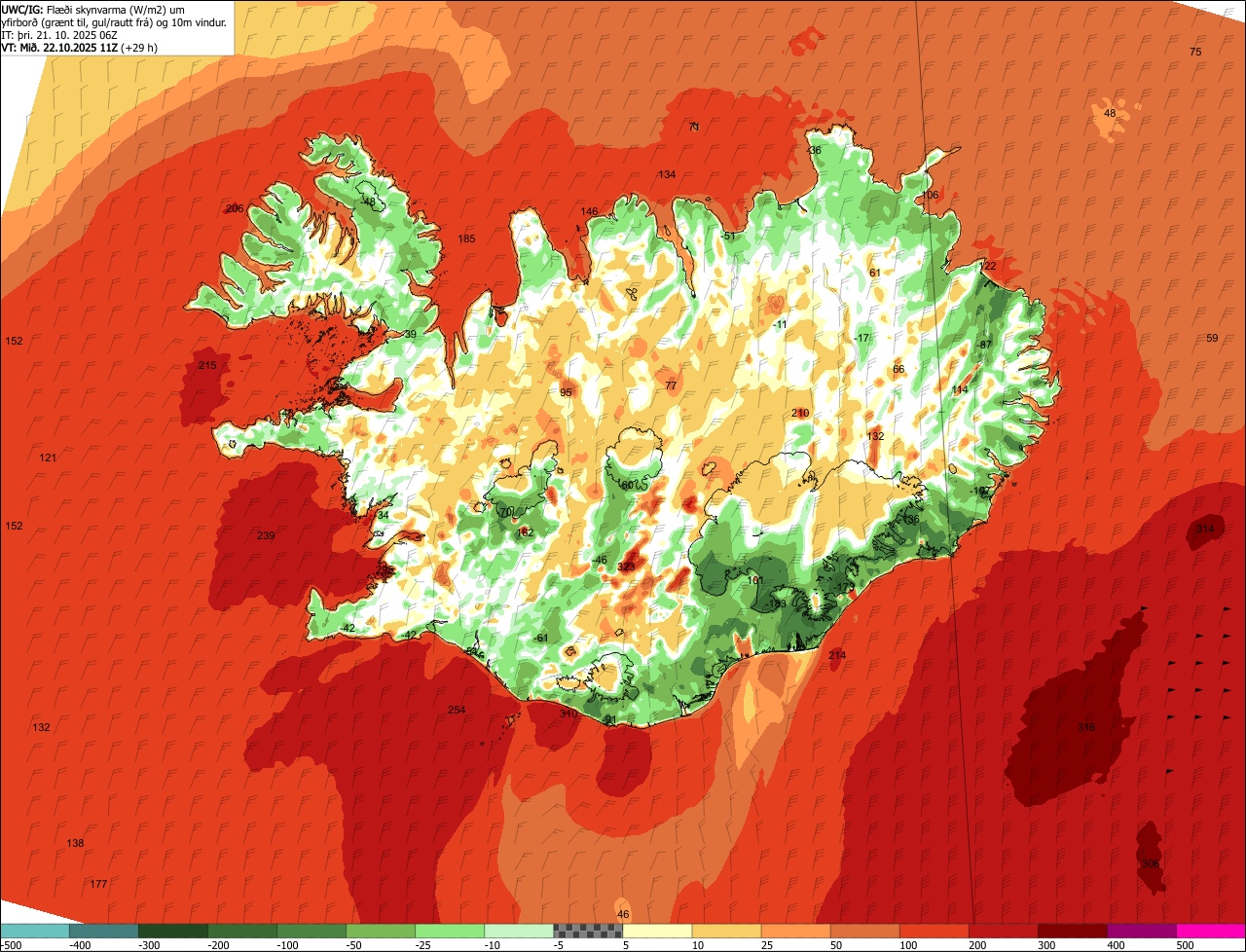The height and width of the screenshot is (952, 1246).
Task: Click the '500' legend label
Action: click(x=1185, y=944)
